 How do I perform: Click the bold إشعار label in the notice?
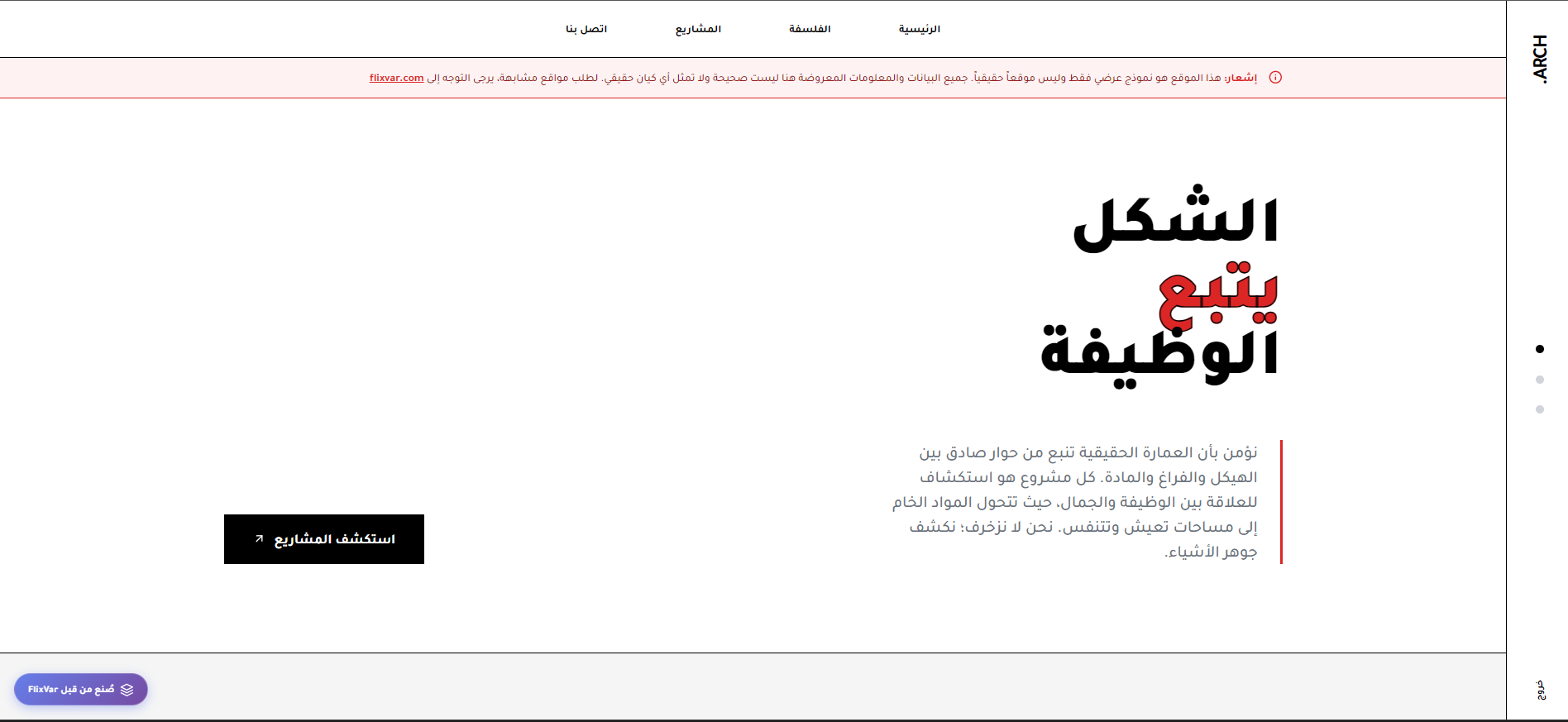pos(1241,78)
